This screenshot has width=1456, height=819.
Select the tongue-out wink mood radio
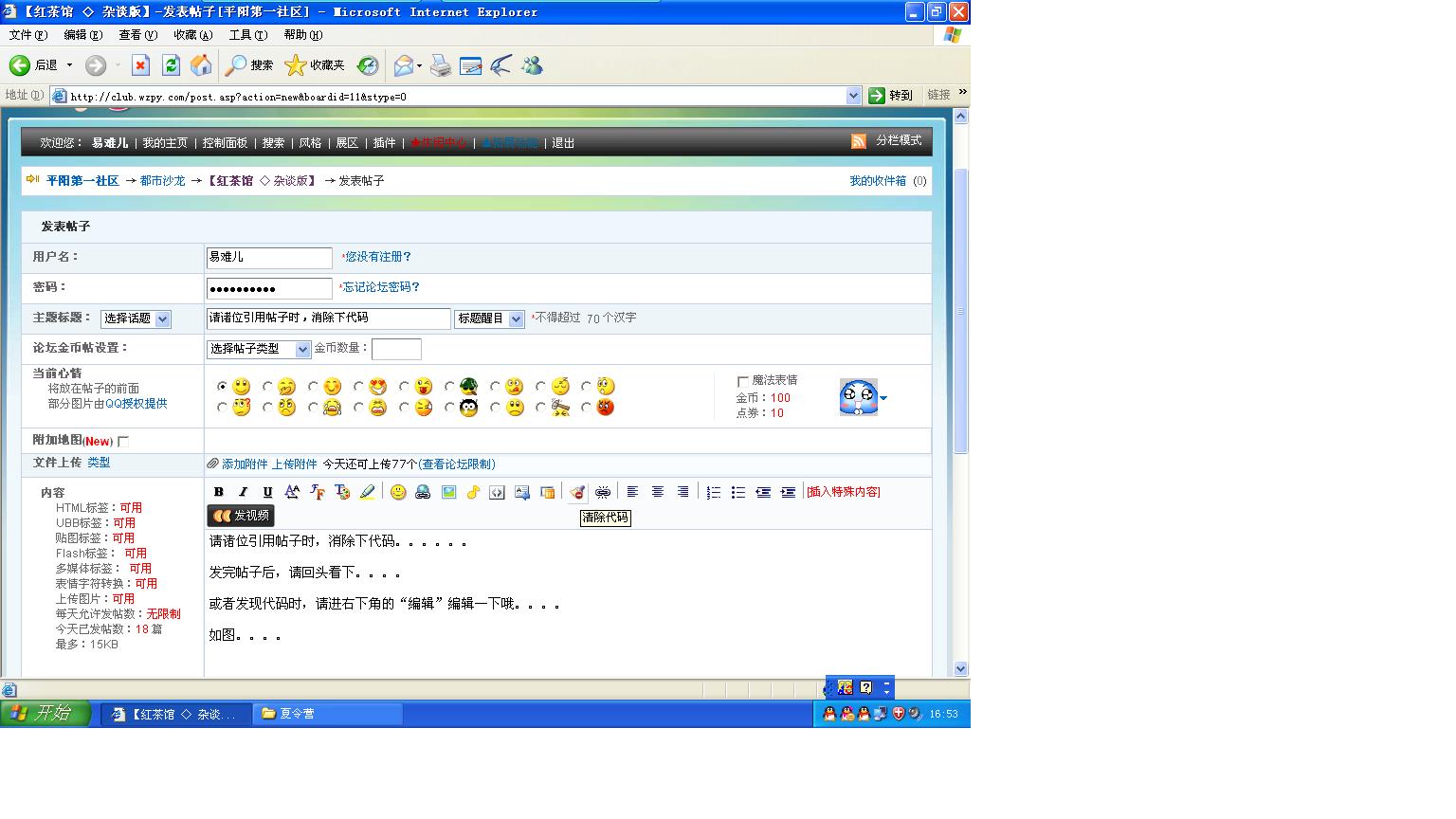(x=404, y=387)
